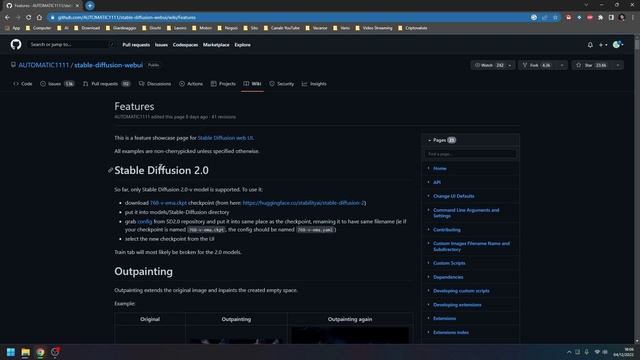Reload the page
The image size is (640, 360).
pos(29,18)
